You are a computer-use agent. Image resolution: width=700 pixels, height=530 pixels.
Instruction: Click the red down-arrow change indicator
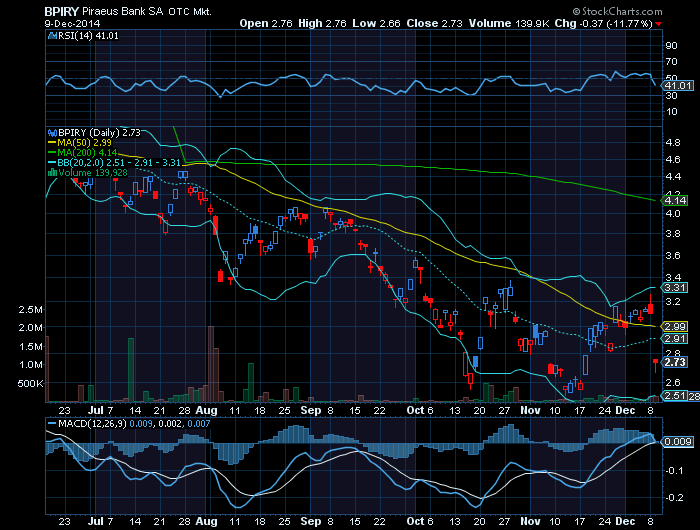[658, 24]
